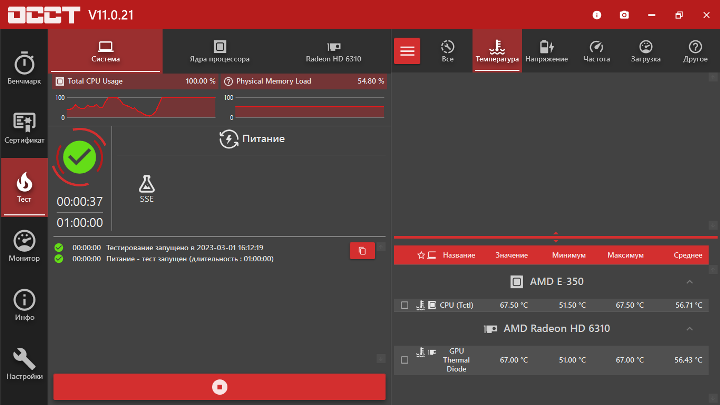Open the red hamburger menu button

pos(407,51)
